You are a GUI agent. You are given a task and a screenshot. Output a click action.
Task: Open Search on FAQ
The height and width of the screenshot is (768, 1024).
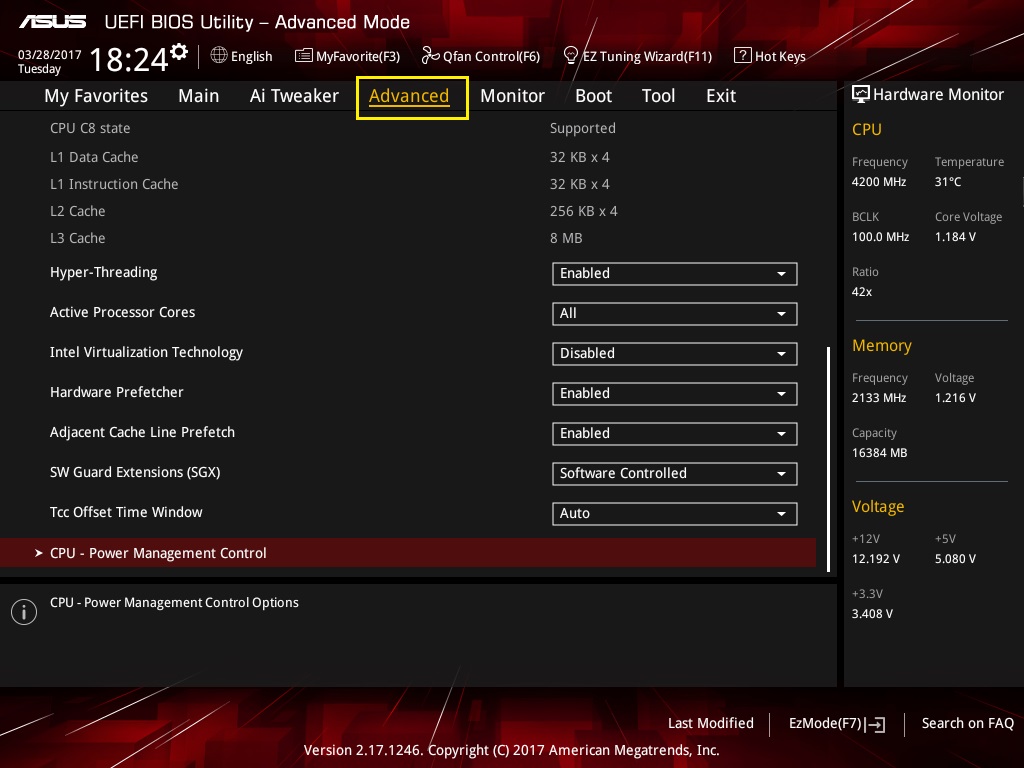point(968,723)
